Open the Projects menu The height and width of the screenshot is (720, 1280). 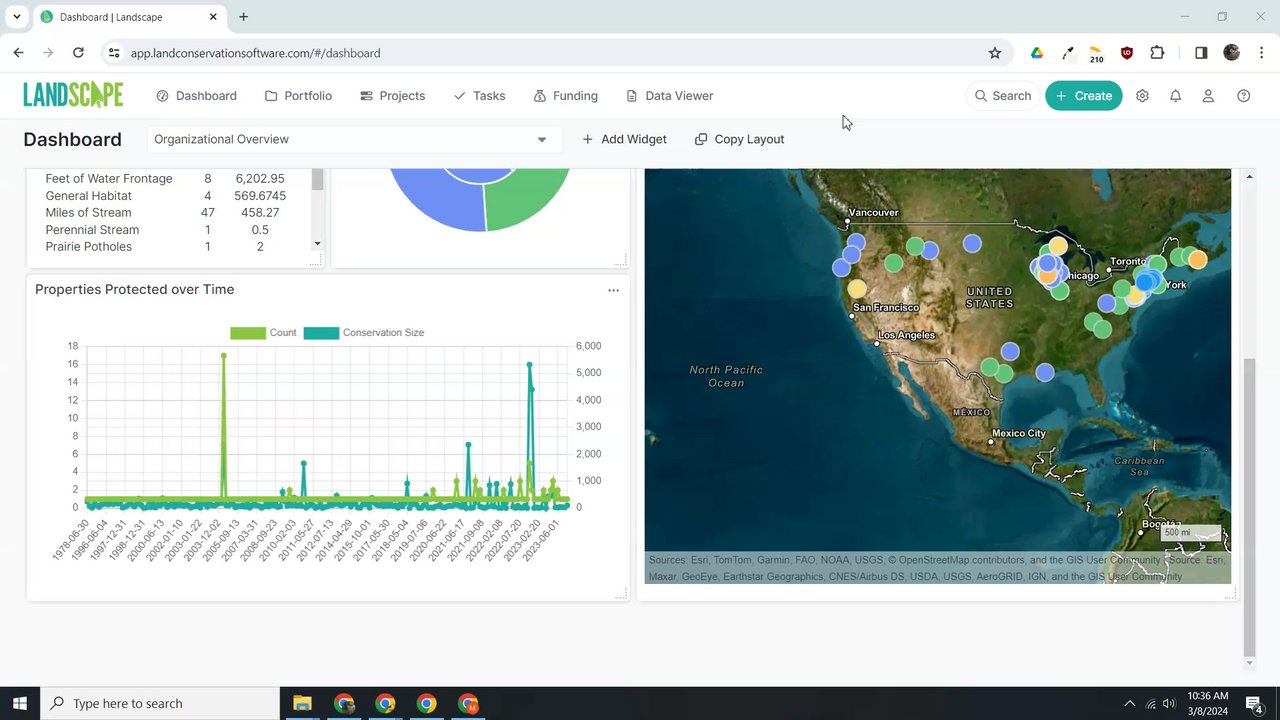coord(393,96)
